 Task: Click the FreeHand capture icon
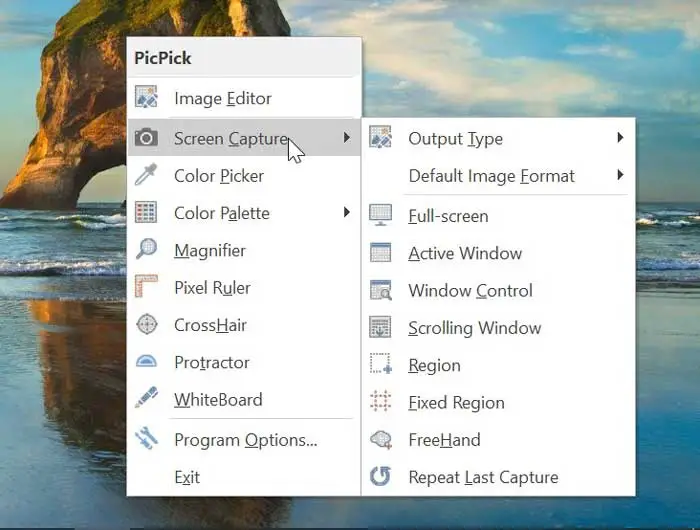click(x=380, y=440)
